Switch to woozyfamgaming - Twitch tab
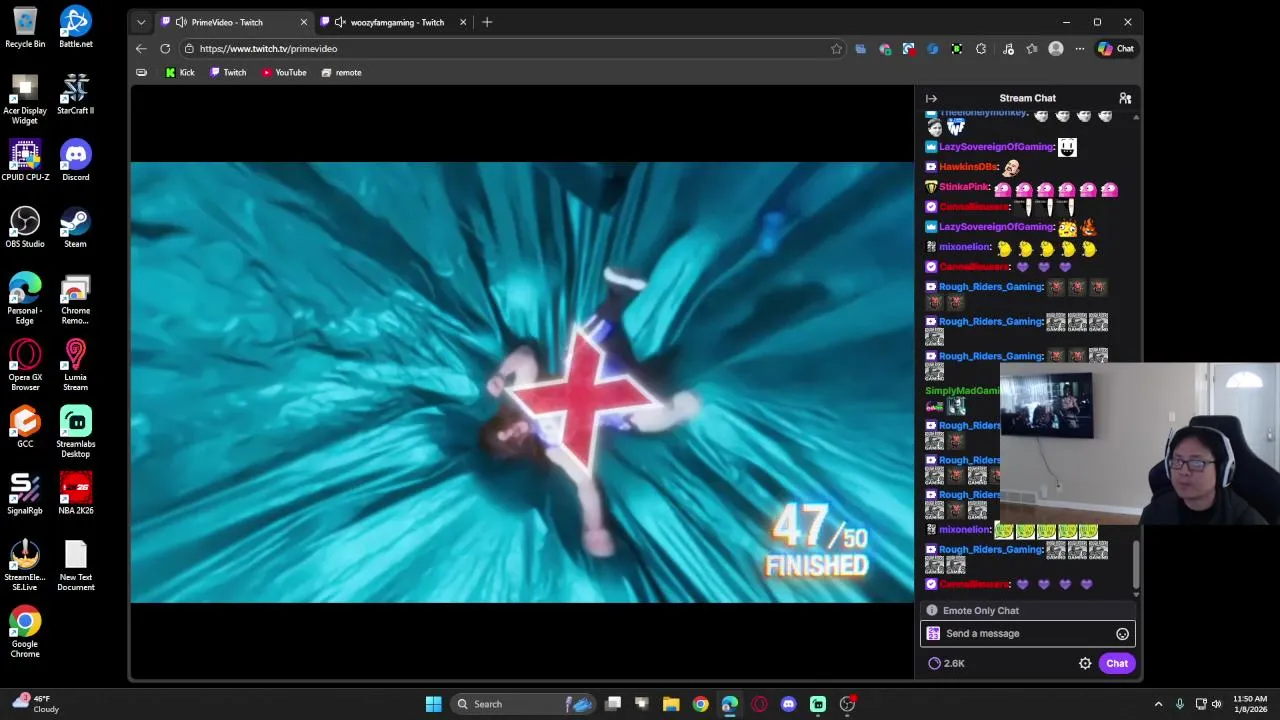The width and height of the screenshot is (1280, 720). tap(396, 22)
